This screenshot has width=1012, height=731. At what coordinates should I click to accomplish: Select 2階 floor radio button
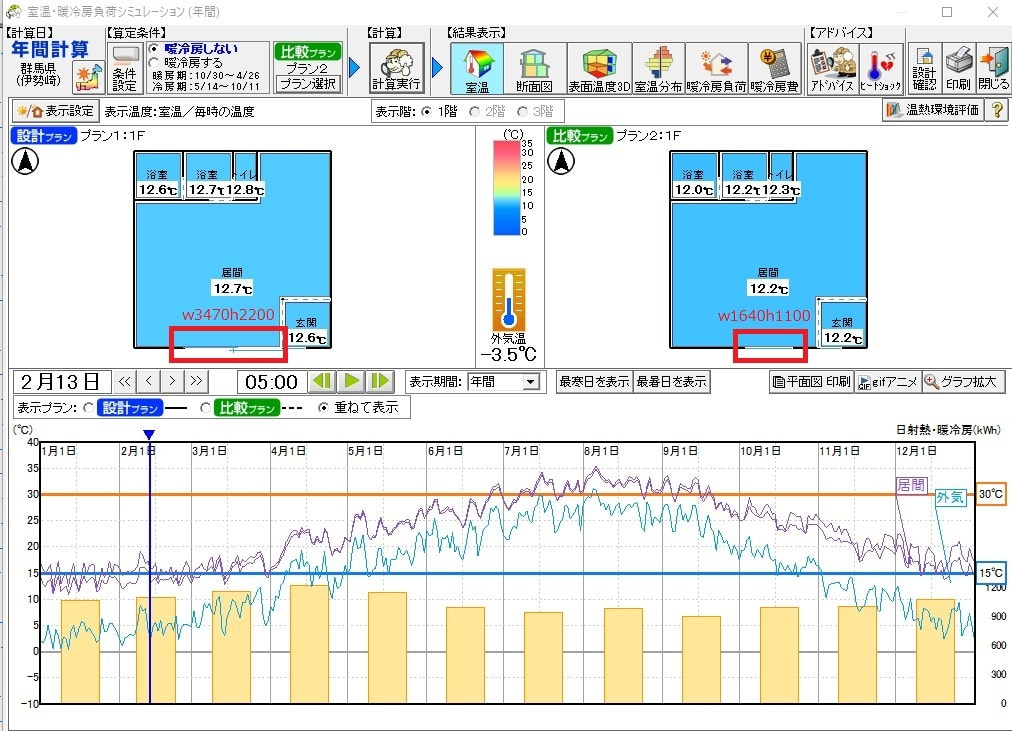tap(474, 112)
